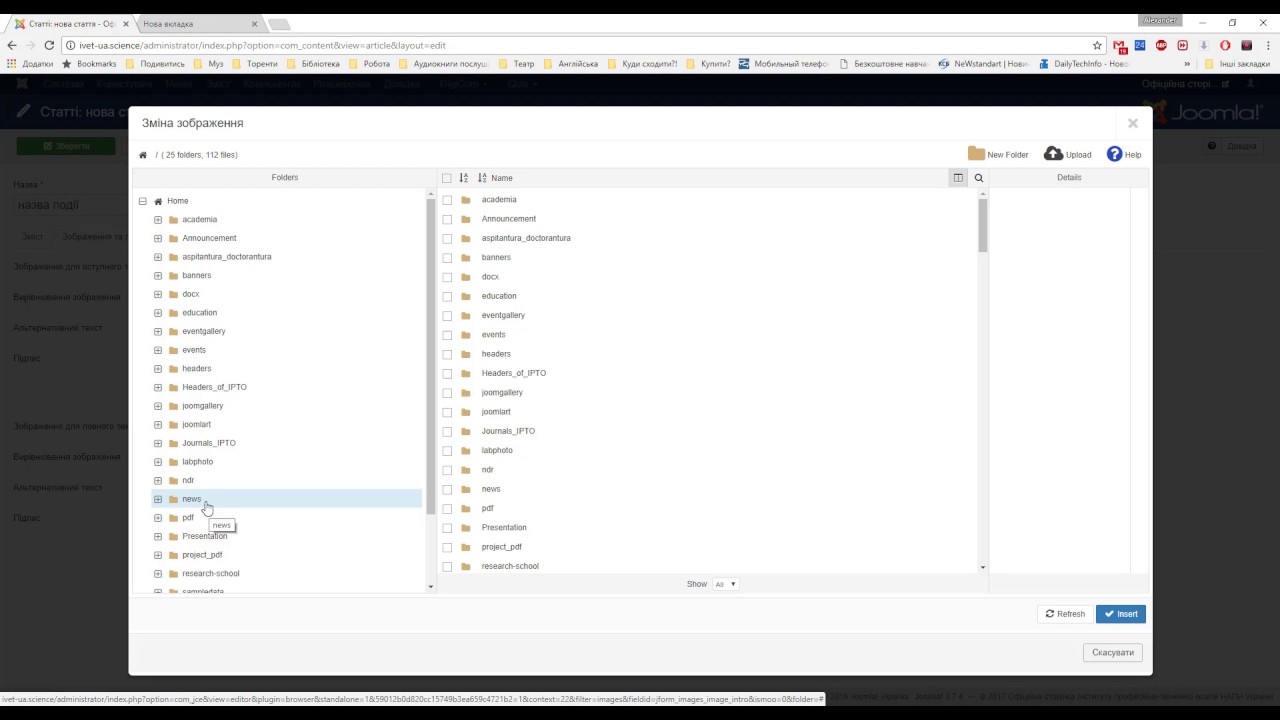Close the Зміна зображення dialog
Screen dimensions: 1280x720
point(1133,123)
